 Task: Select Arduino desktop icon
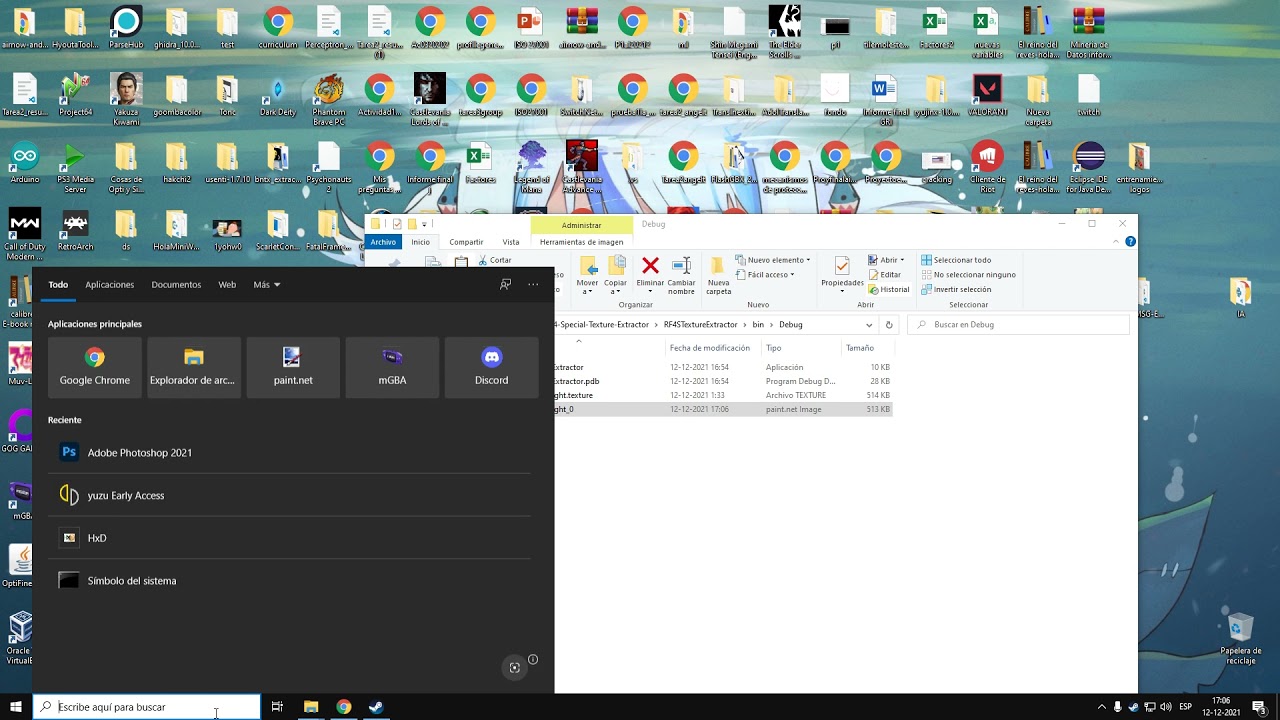(25, 163)
